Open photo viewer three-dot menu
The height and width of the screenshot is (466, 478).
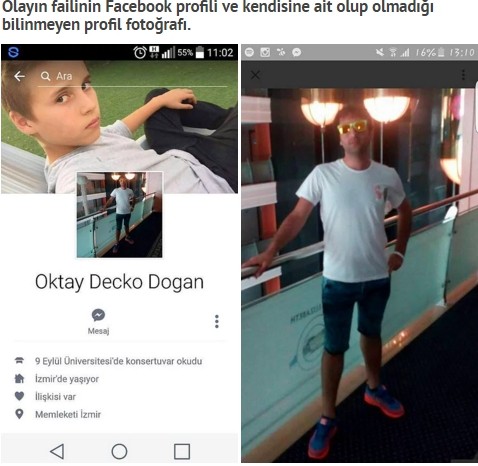[x=463, y=75]
